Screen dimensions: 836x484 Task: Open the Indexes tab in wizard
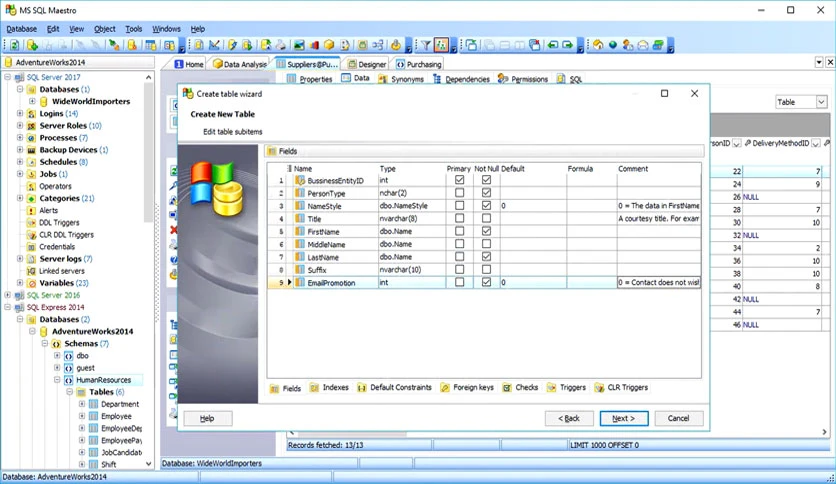(329, 388)
